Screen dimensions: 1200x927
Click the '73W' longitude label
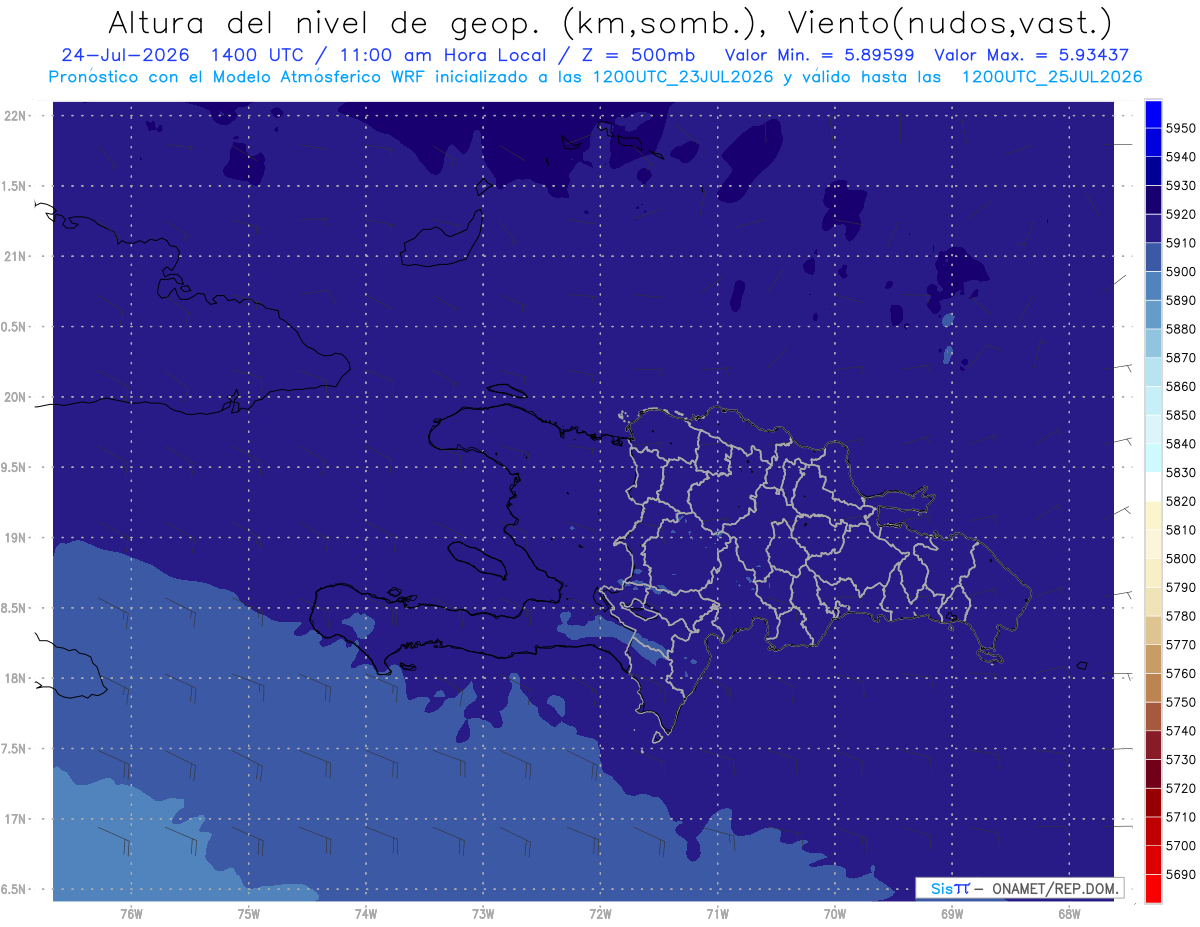tap(483, 913)
